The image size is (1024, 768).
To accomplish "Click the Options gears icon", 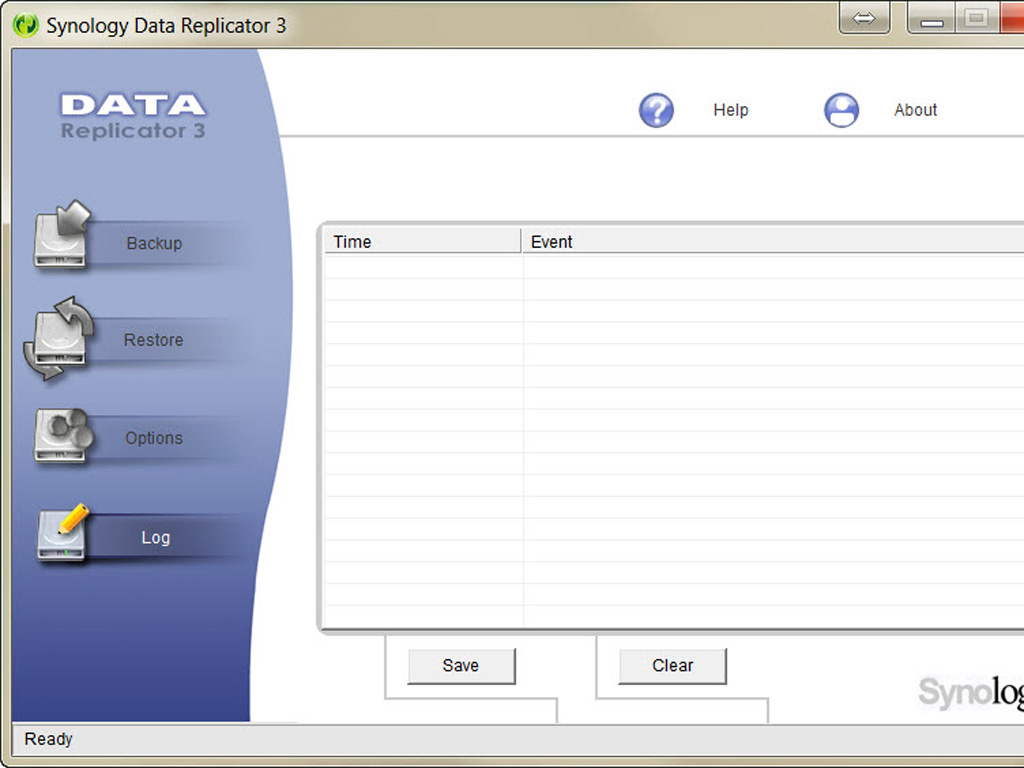I will (x=62, y=435).
